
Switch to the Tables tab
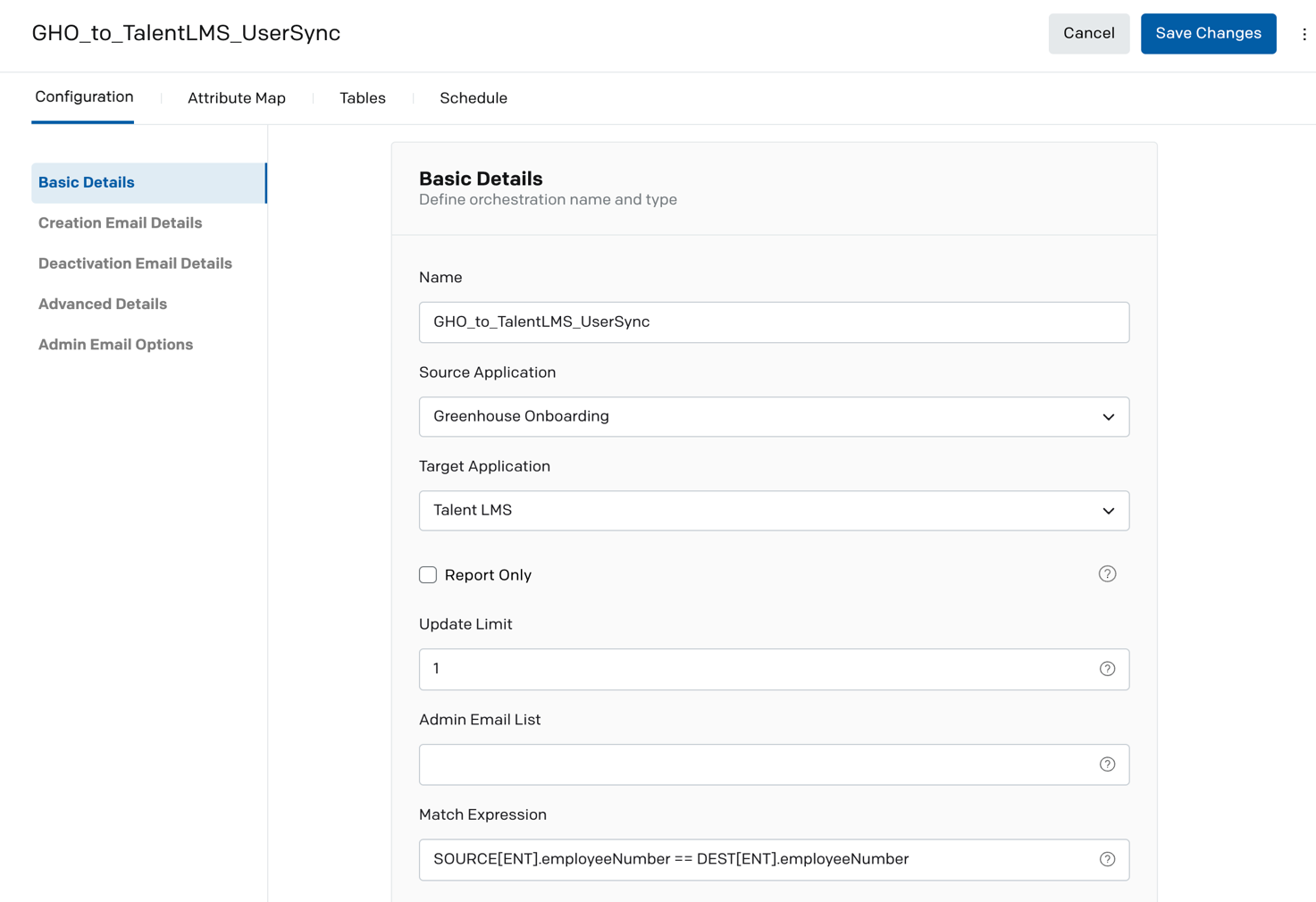click(363, 98)
